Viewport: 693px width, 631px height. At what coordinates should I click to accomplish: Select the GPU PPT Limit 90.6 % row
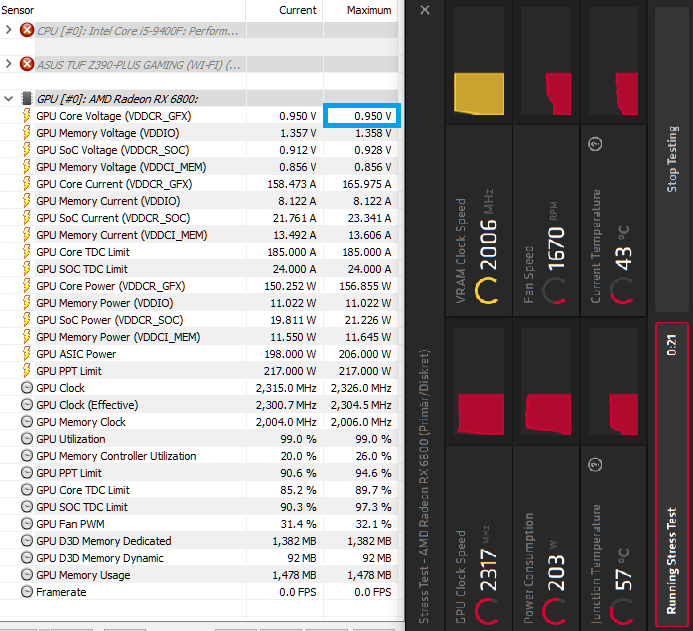199,473
